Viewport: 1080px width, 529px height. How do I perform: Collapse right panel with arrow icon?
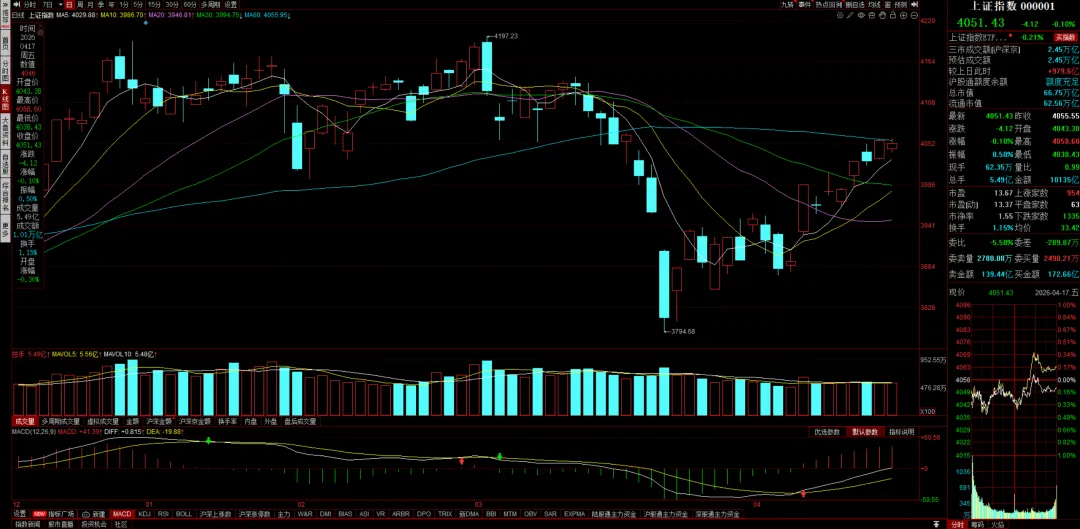click(x=914, y=5)
